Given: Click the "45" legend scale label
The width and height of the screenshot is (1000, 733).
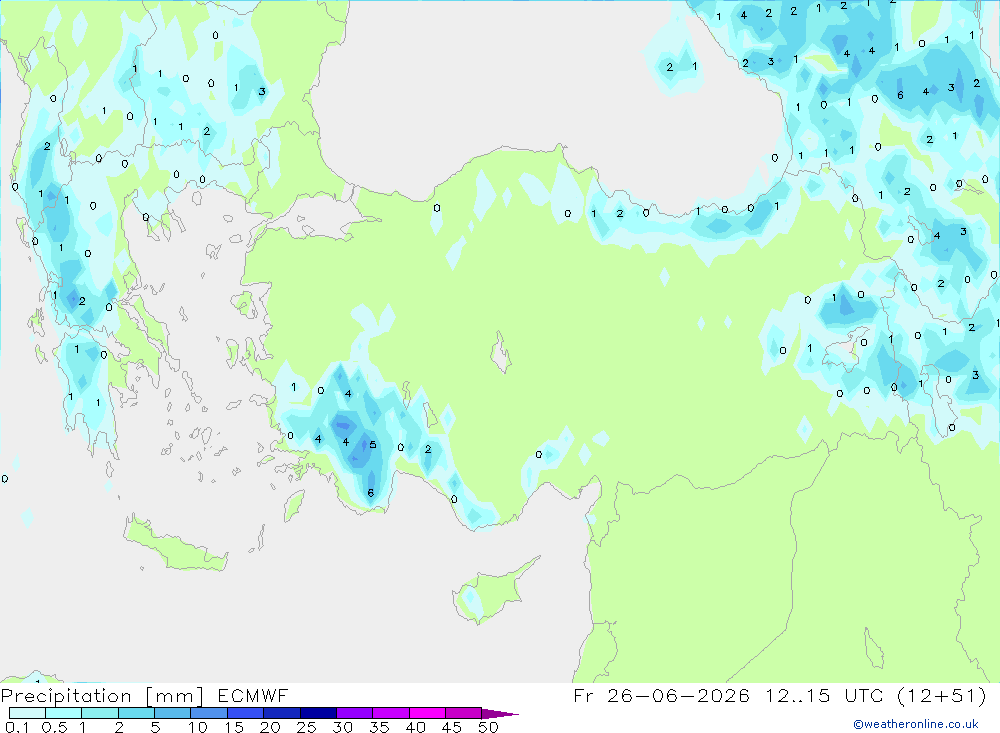Looking at the screenshot, I should (452, 727).
